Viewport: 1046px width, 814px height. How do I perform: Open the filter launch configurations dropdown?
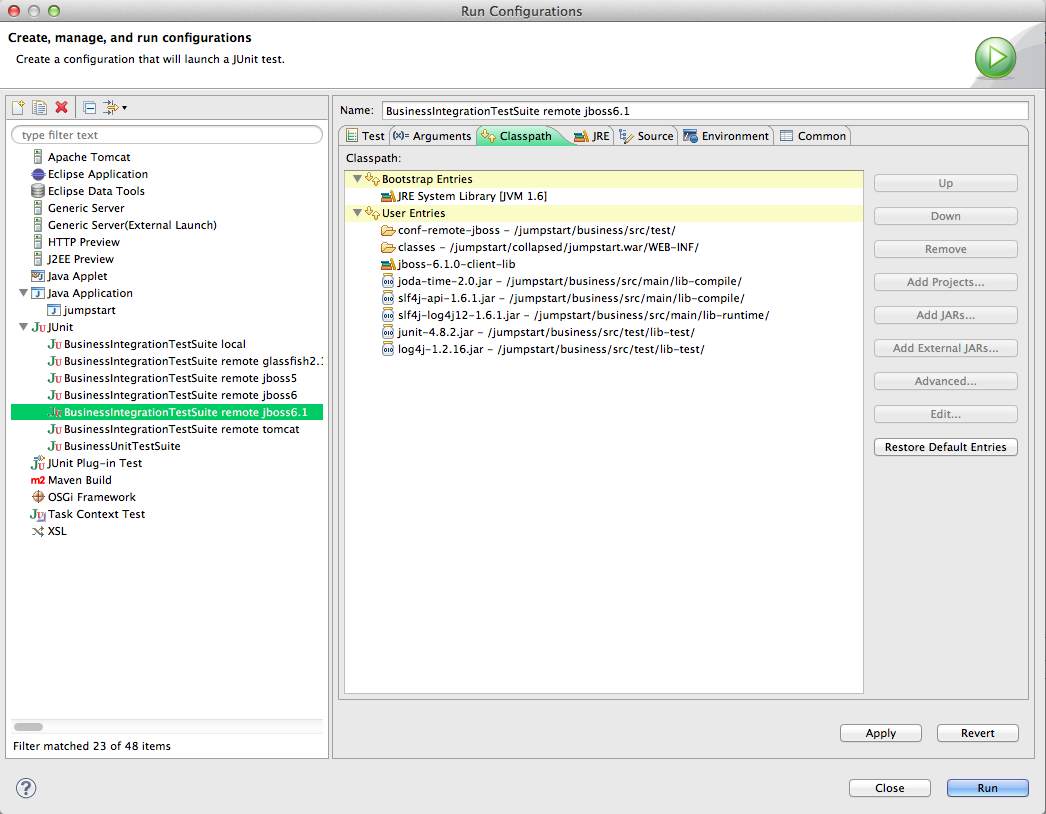point(115,107)
